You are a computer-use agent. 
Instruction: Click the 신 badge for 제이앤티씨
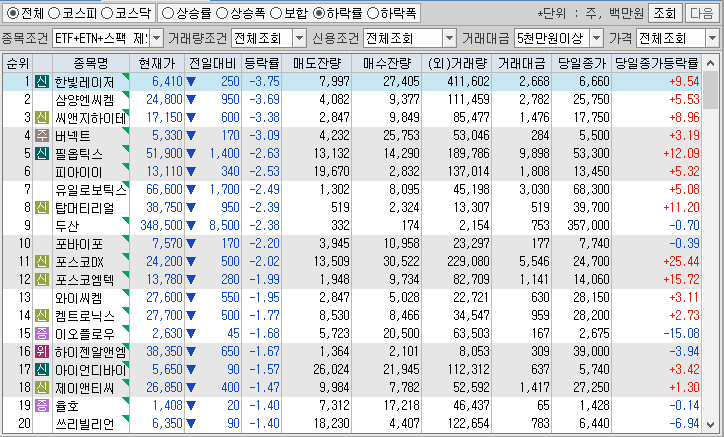[42, 388]
